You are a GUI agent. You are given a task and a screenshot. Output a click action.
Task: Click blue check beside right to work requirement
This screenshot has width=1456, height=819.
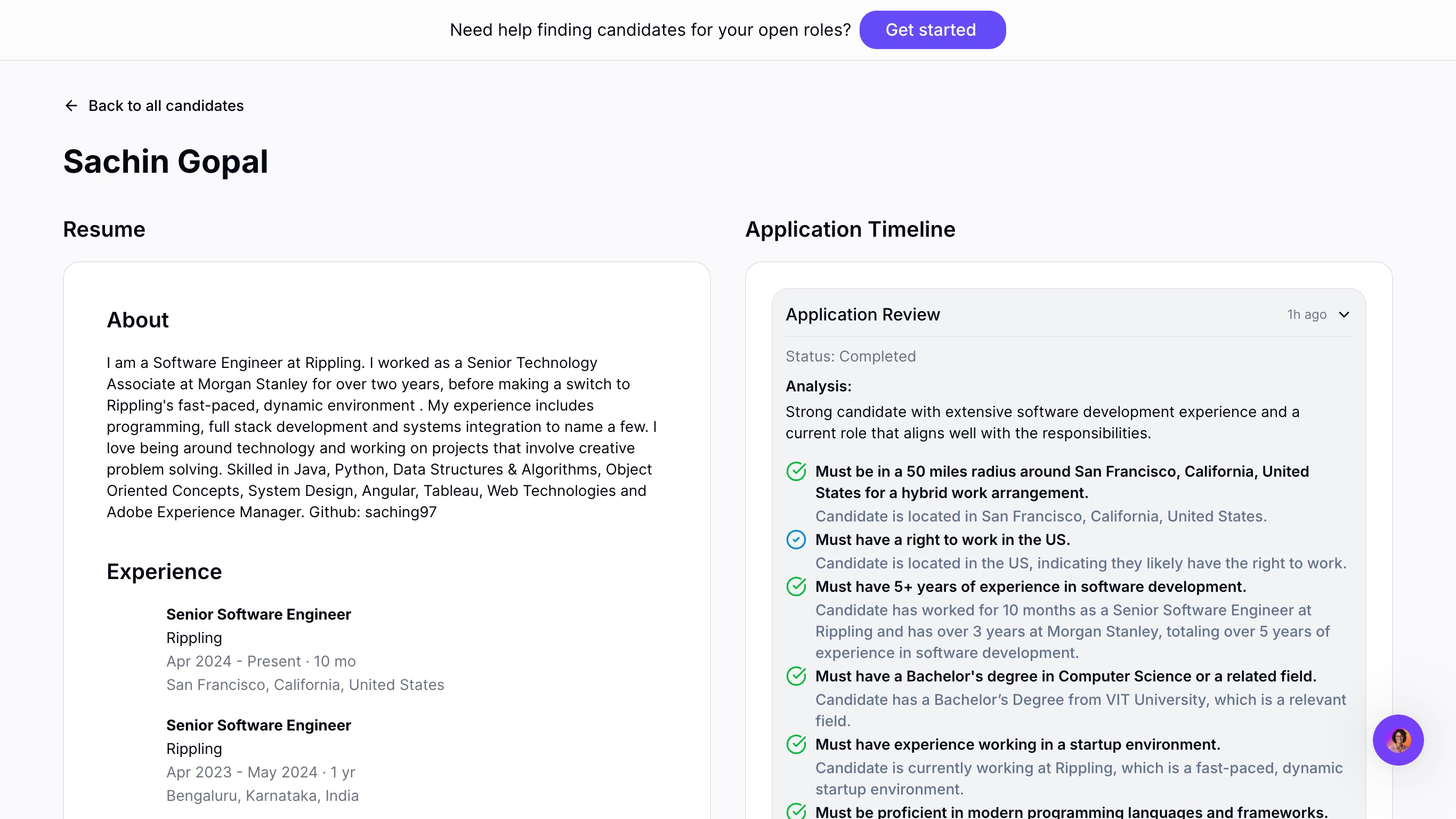[796, 540]
